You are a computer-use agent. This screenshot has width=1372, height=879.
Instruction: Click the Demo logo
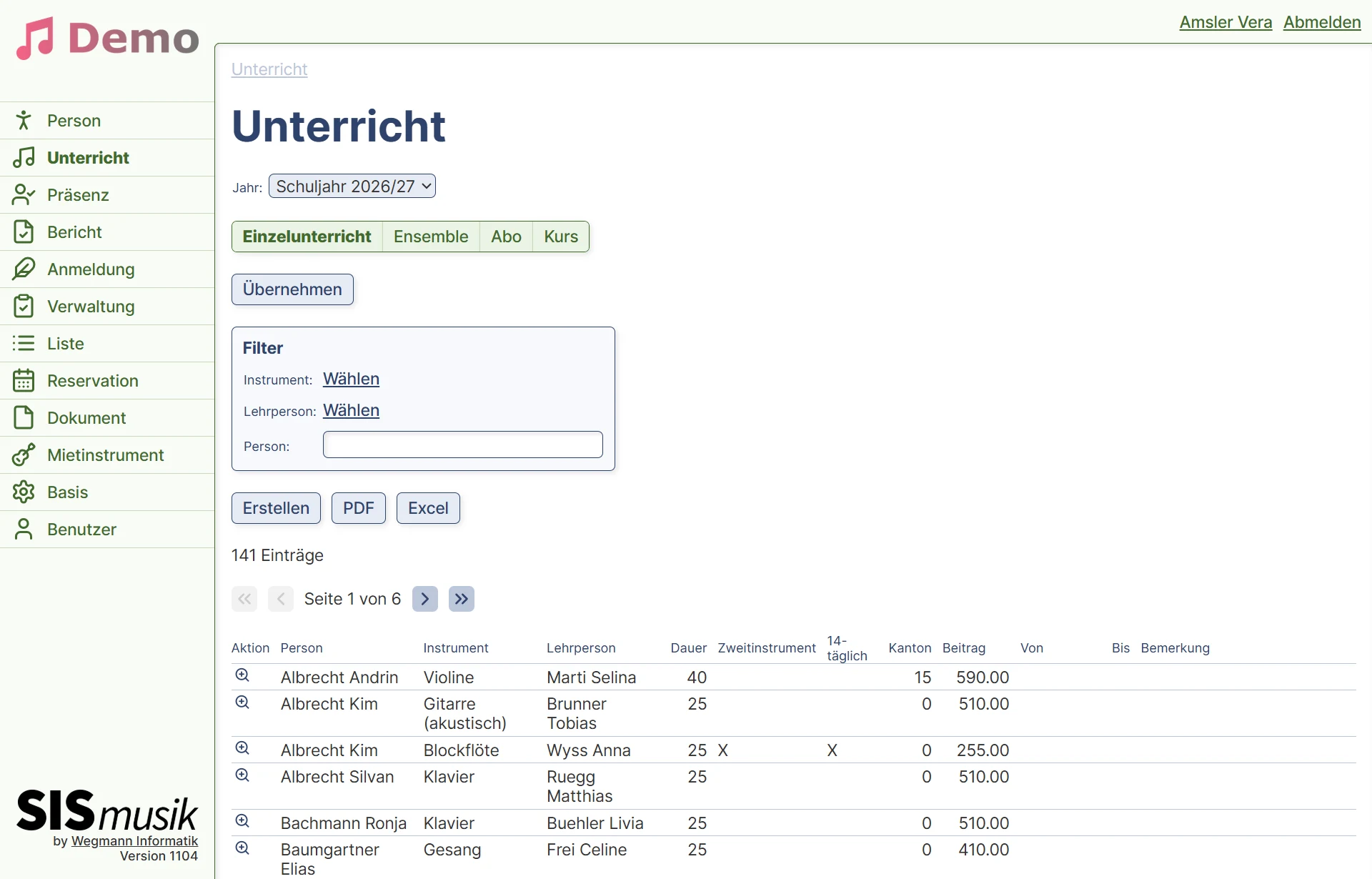click(x=108, y=38)
